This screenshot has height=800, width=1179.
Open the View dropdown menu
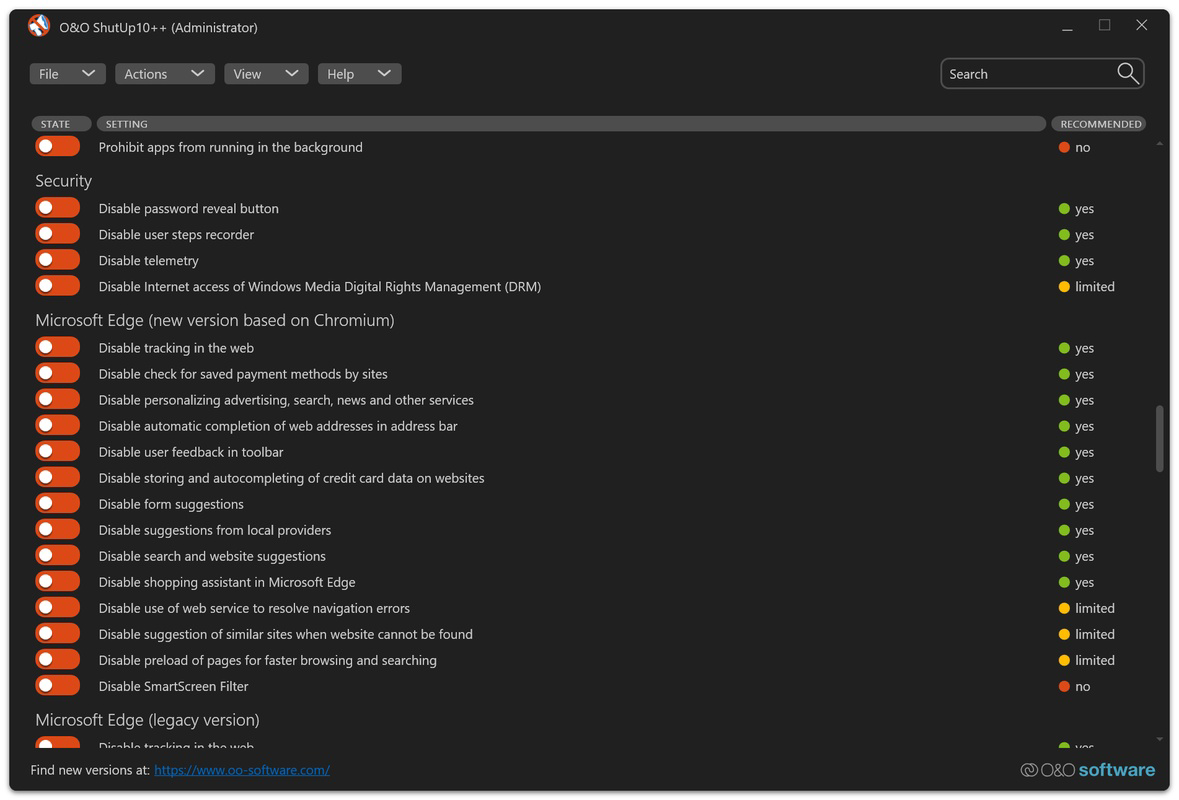click(x=266, y=74)
